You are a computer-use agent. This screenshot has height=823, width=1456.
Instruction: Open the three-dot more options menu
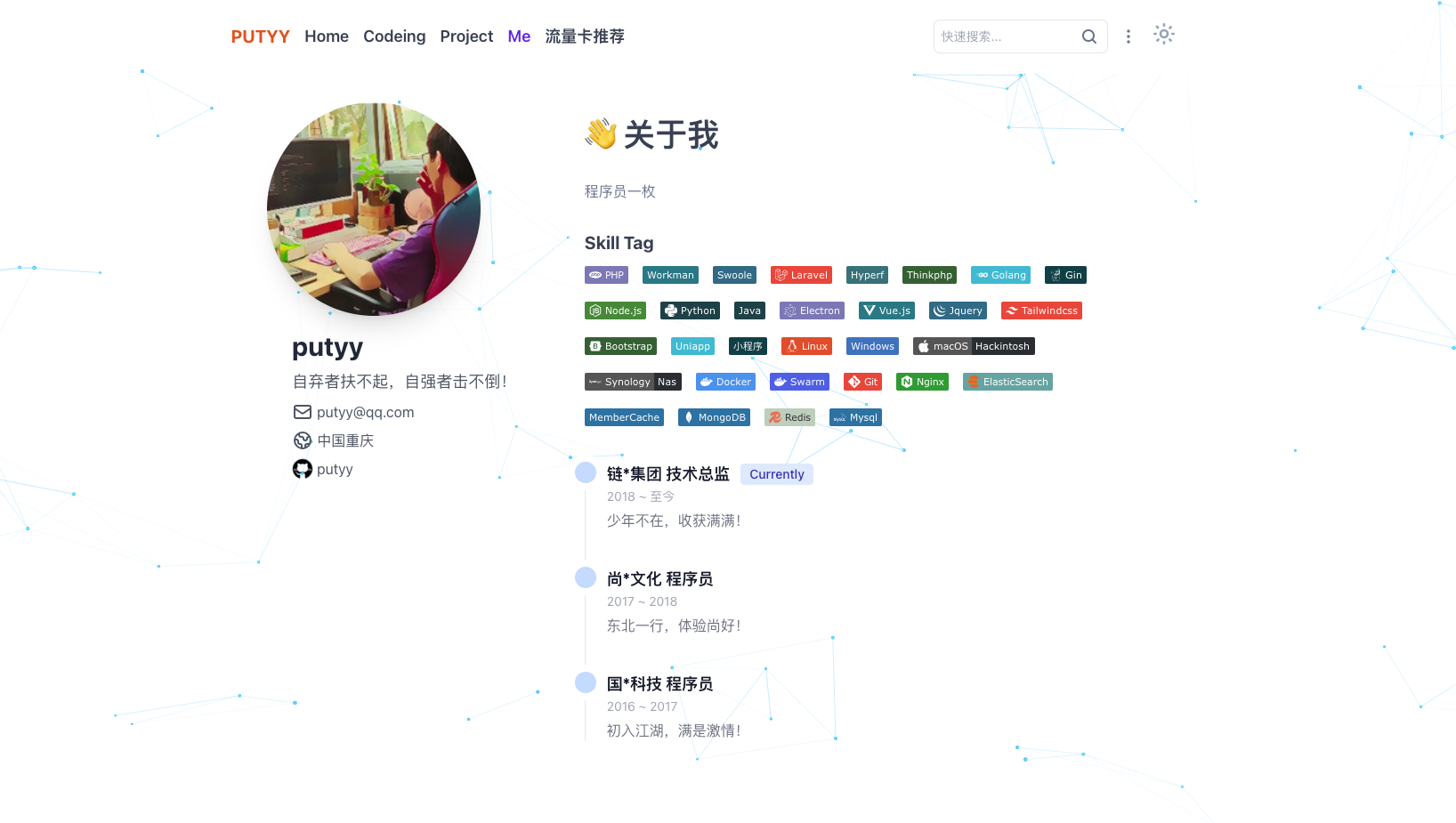(1128, 36)
